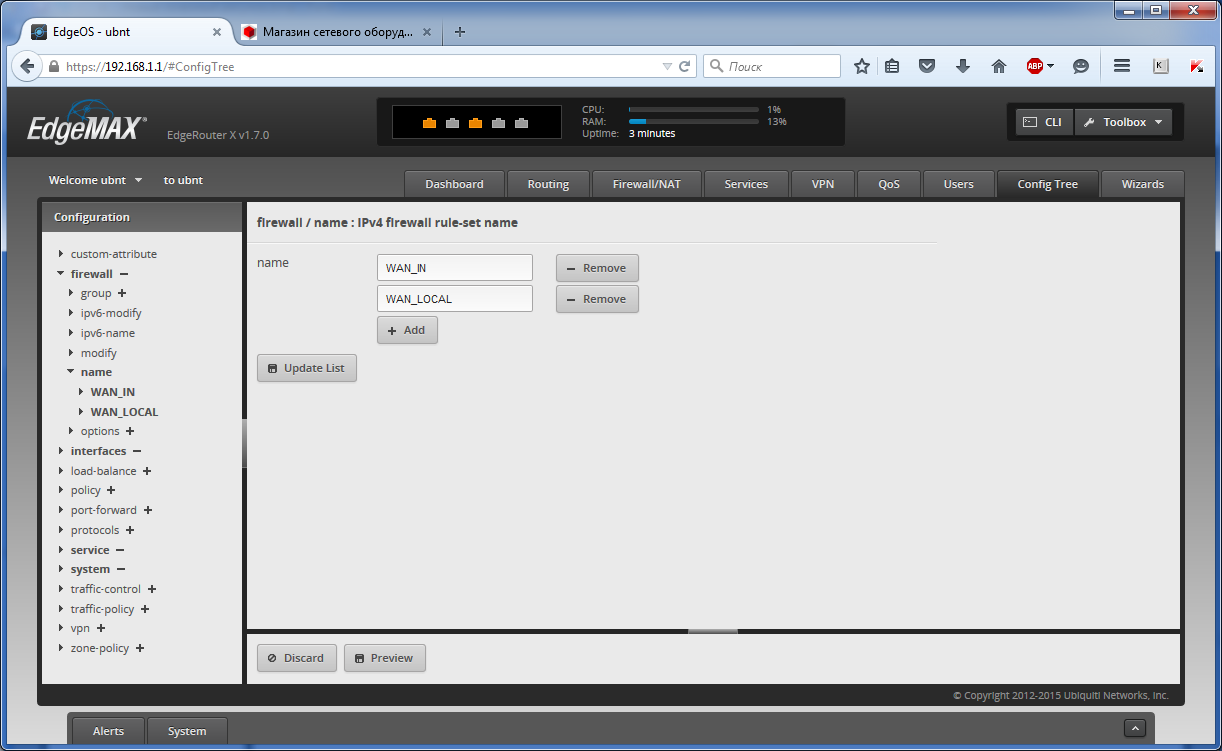Screen dimensions: 1222x751
Task: Remove the WAN_IN rule-set name
Action: (x=596, y=267)
